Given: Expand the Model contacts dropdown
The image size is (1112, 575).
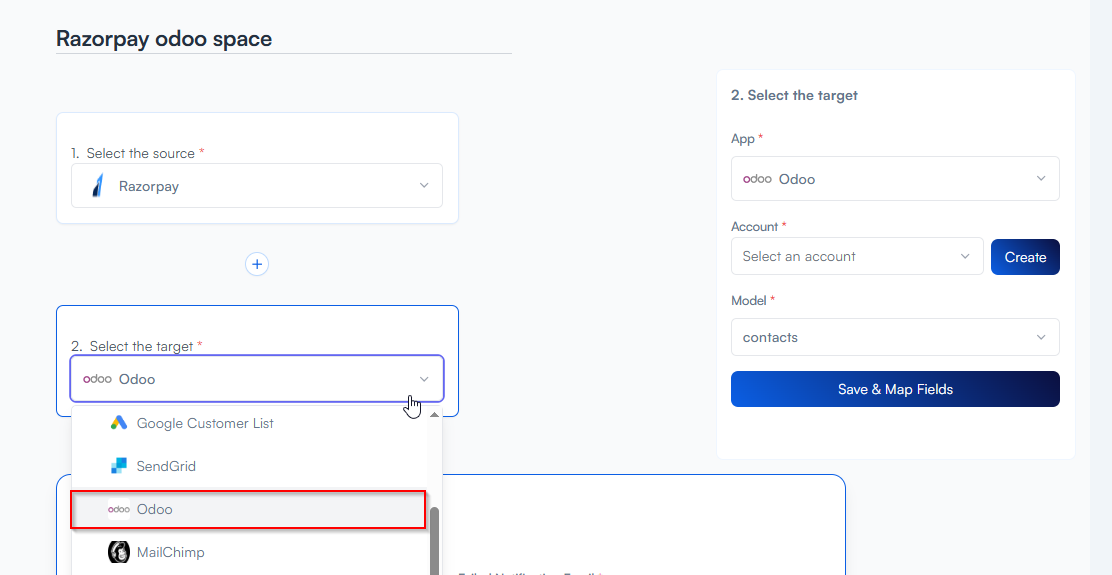Looking at the screenshot, I should click(x=1041, y=337).
